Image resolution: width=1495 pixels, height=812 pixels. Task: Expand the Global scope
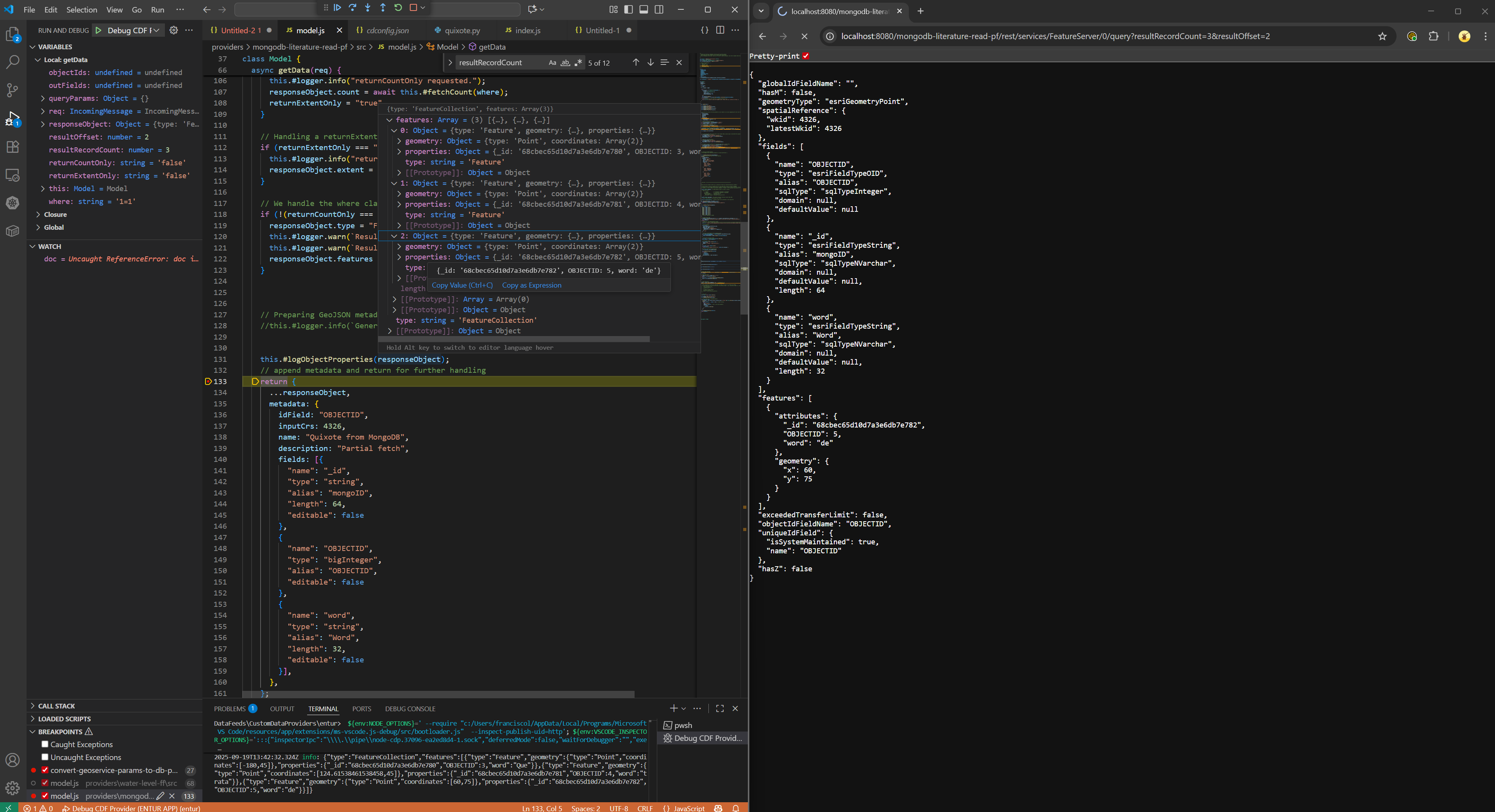[38, 227]
